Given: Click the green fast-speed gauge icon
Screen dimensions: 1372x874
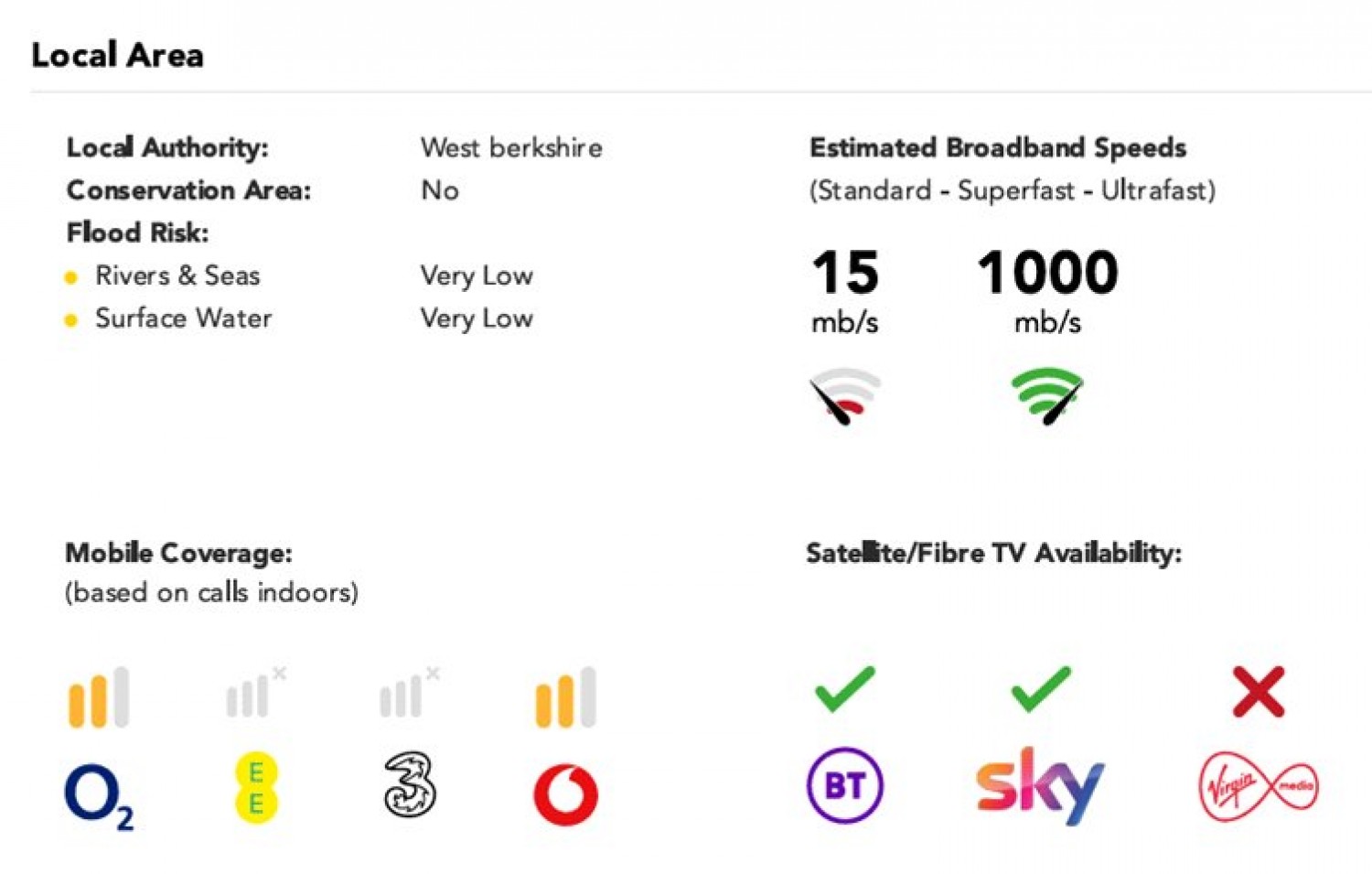Looking at the screenshot, I should [1048, 396].
